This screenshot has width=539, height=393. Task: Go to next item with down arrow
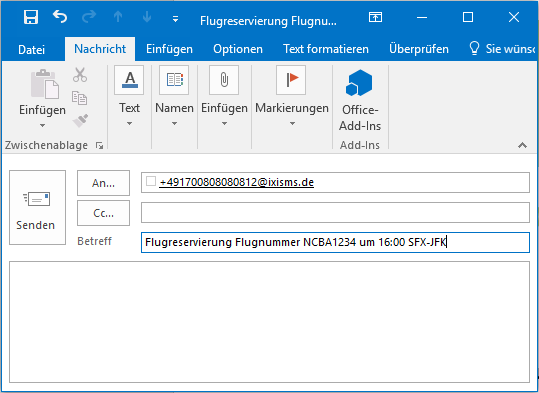pos(147,17)
